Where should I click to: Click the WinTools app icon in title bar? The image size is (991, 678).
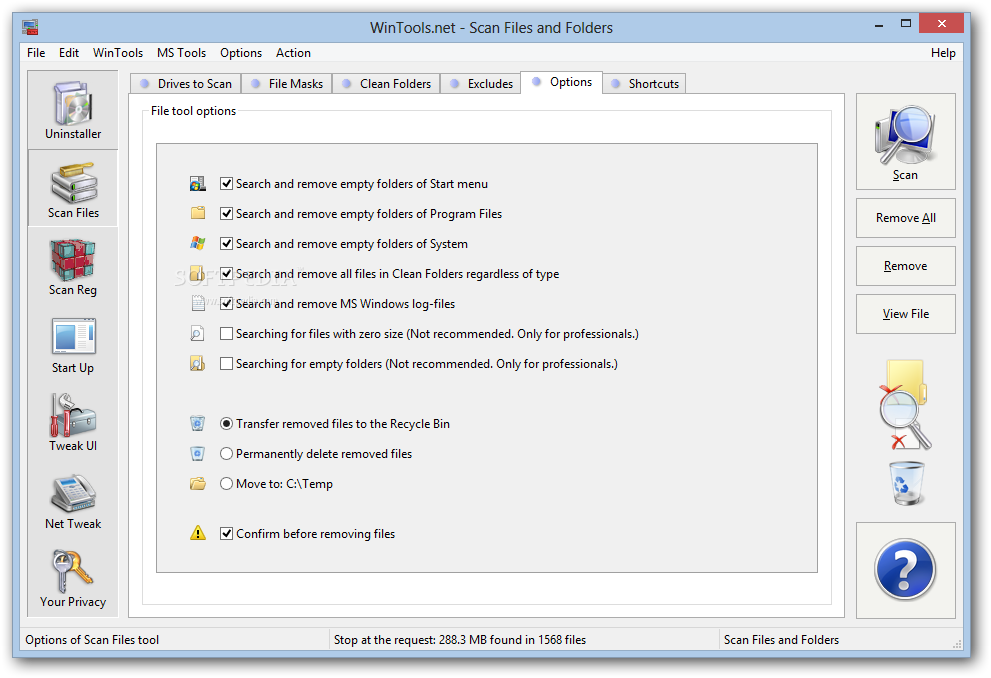[x=30, y=27]
